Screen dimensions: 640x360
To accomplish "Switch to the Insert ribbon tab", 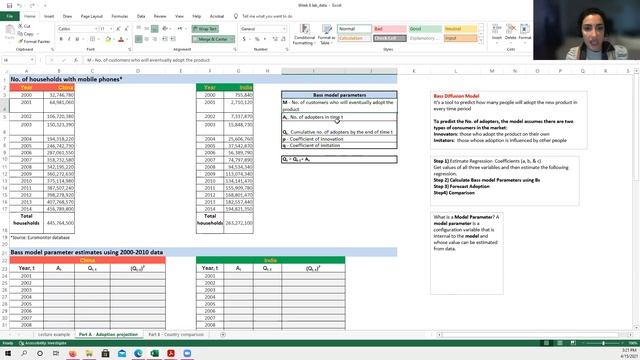I will [x=49, y=16].
